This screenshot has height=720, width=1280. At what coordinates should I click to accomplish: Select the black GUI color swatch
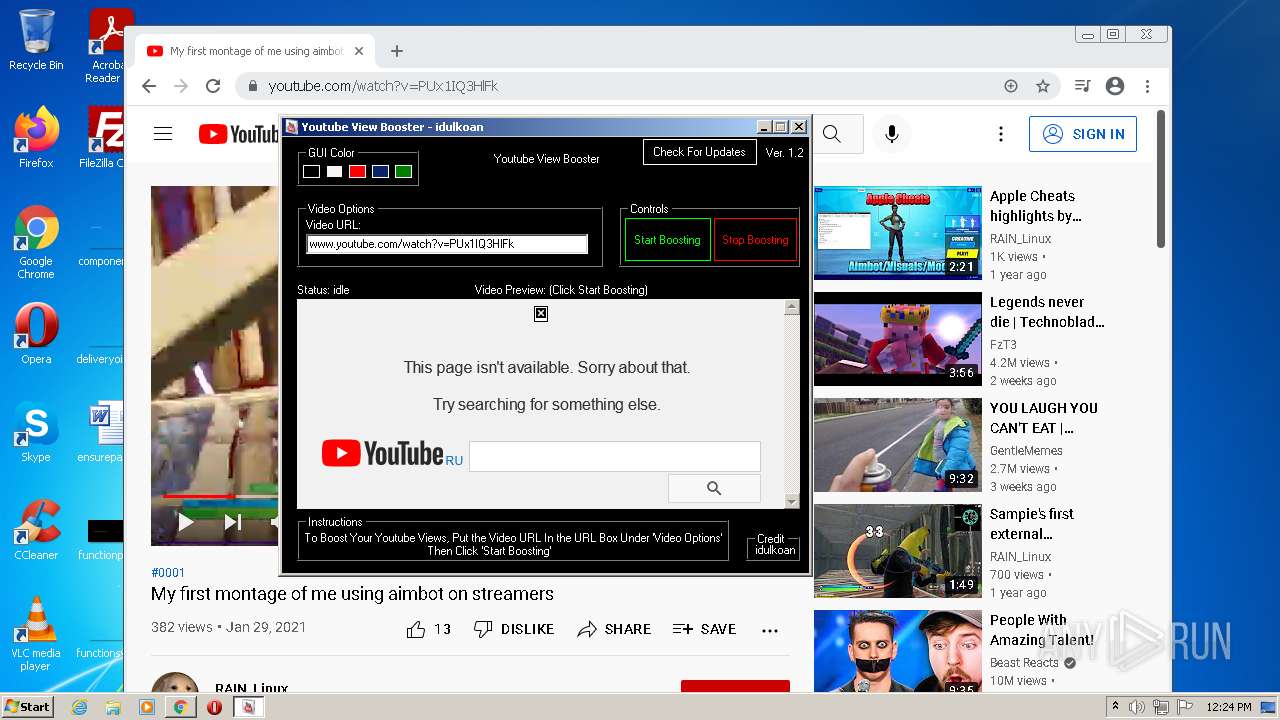312,172
